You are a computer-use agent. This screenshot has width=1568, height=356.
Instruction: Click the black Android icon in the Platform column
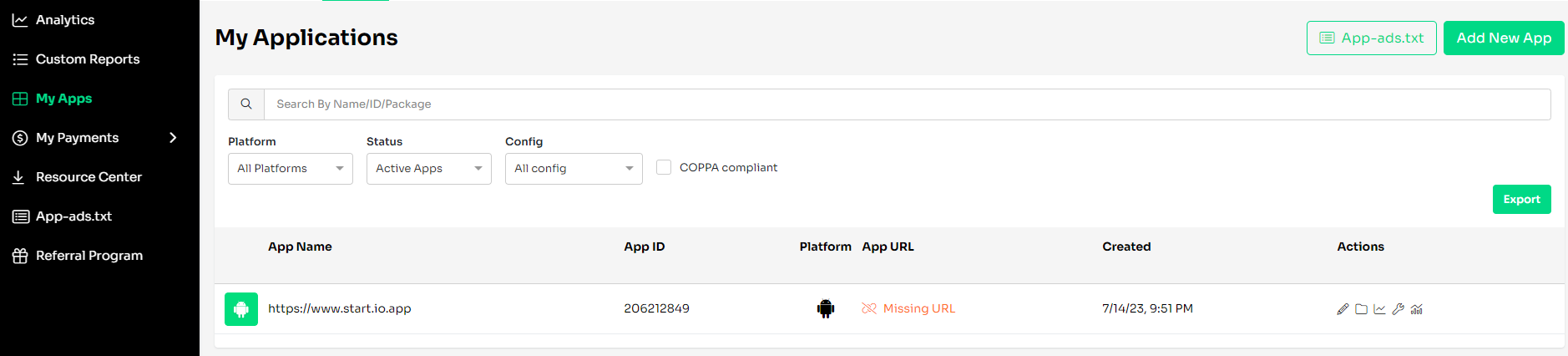[x=826, y=309]
